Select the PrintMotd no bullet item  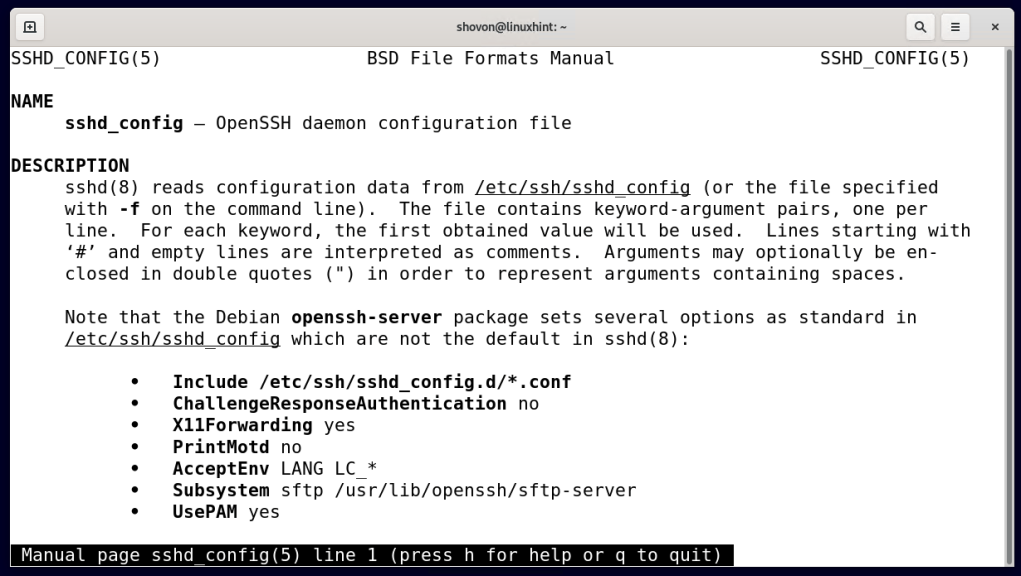[243, 447]
